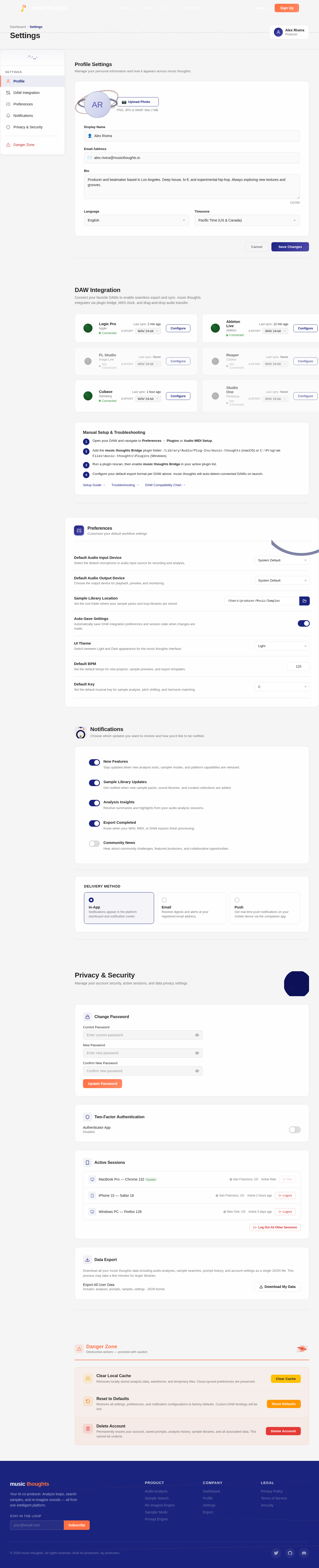Reveal the Confirm New Password text
This screenshot has height=1568, width=319.
pos(197,1071)
